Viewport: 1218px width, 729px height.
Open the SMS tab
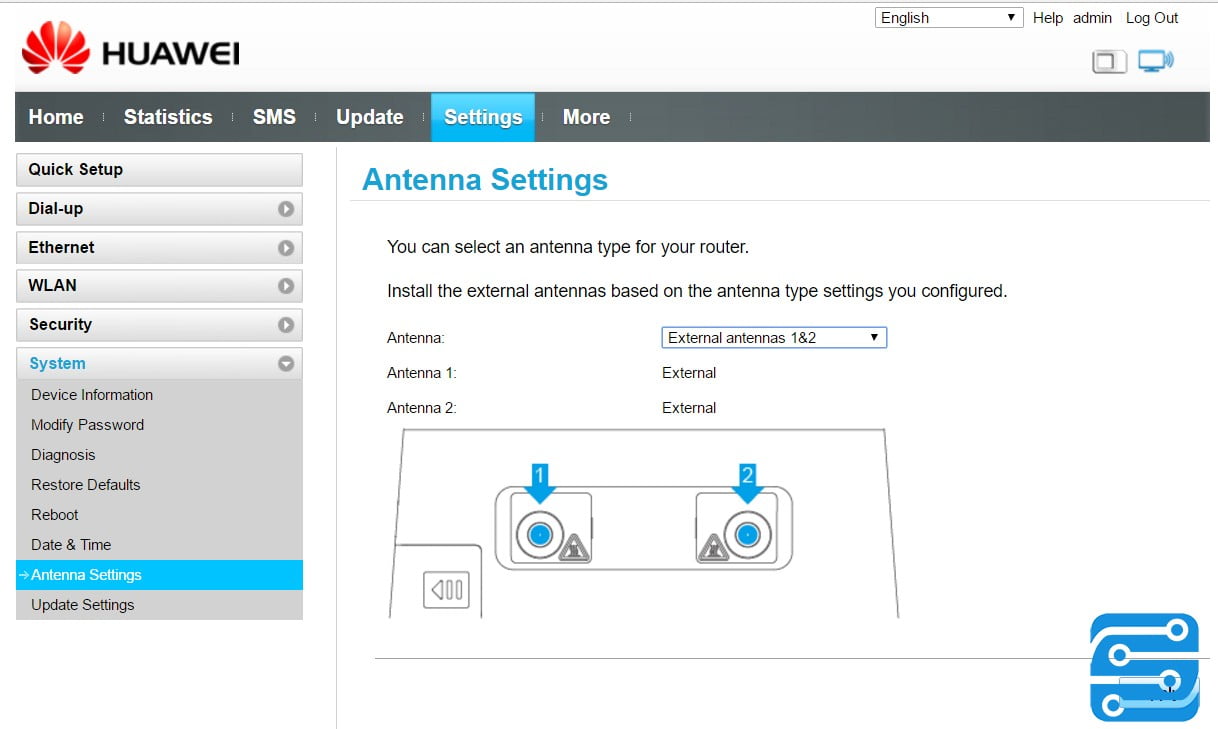[x=274, y=117]
